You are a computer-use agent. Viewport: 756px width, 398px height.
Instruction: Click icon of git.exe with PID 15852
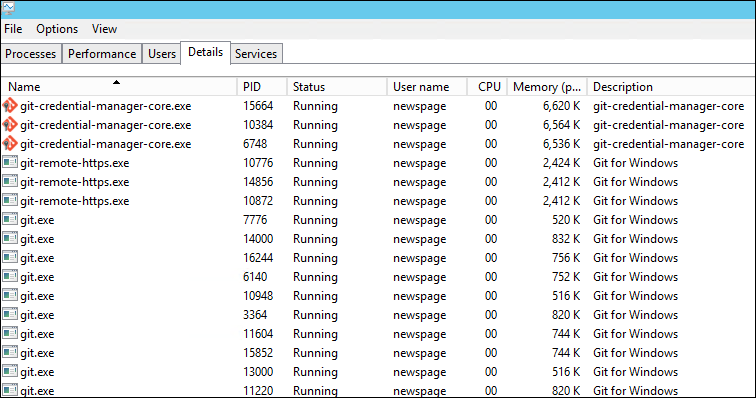pyautogui.click(x=10, y=353)
